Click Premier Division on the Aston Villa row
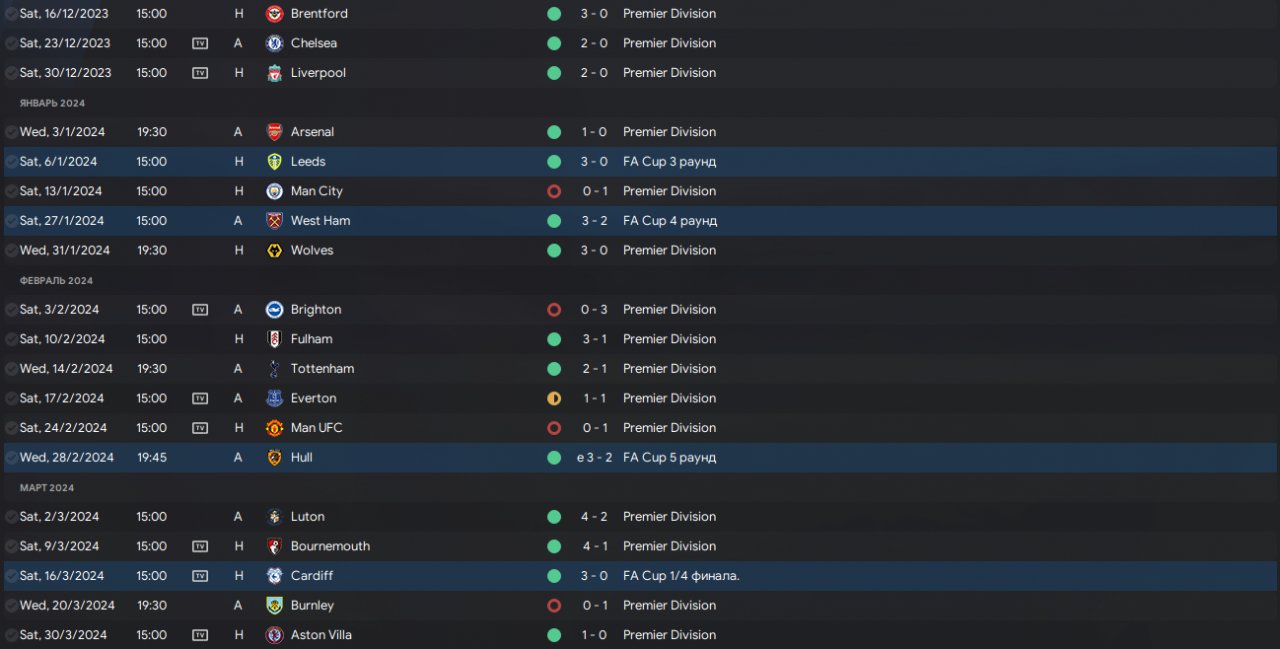Image resolution: width=1280 pixels, height=649 pixels. (669, 635)
